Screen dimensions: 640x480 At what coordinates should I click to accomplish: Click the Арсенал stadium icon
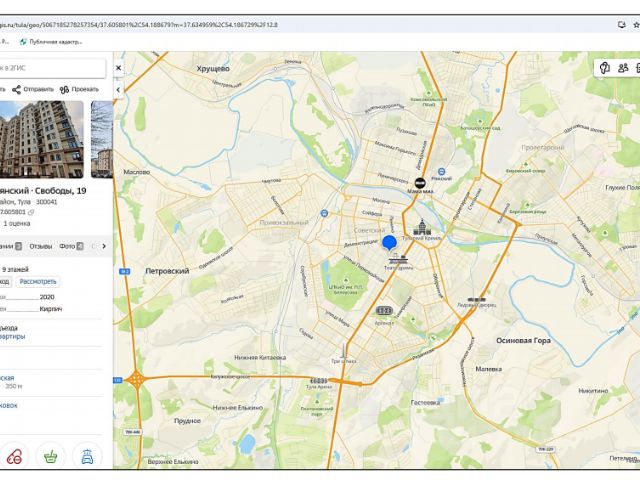pyautogui.click(x=384, y=311)
